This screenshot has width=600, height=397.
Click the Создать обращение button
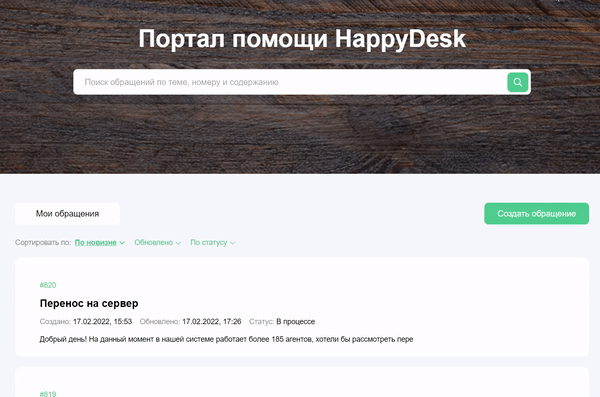pyautogui.click(x=536, y=214)
